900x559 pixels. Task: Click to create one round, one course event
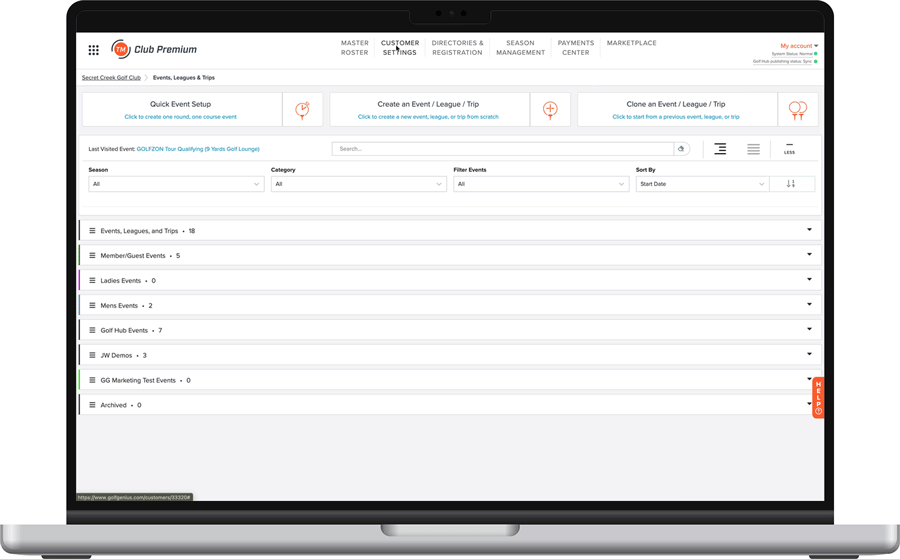click(x=181, y=117)
